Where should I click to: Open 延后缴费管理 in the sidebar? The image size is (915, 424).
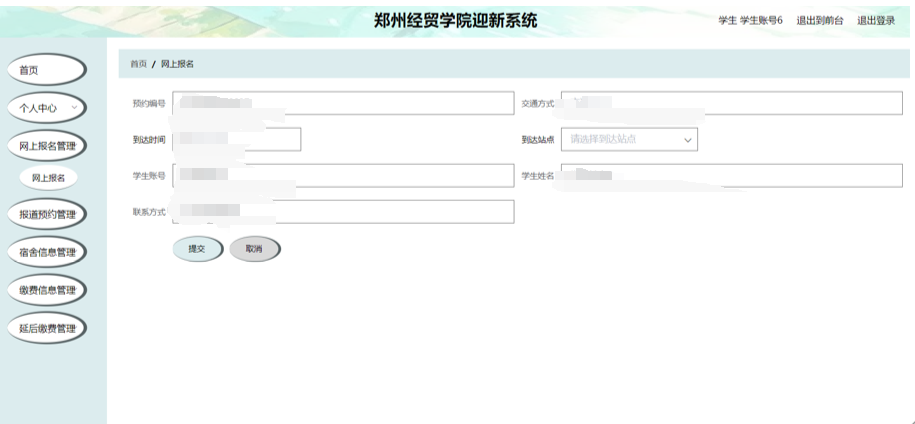click(46, 328)
